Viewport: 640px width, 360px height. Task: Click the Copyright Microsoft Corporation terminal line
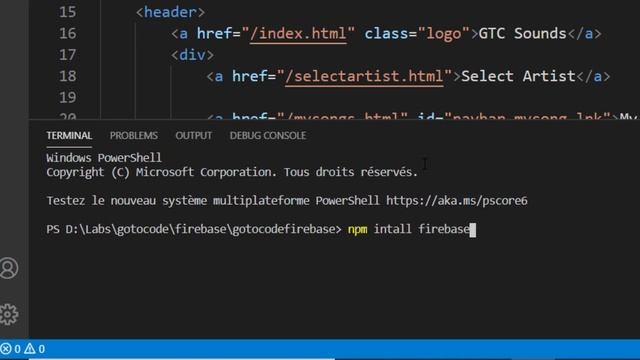(232, 172)
